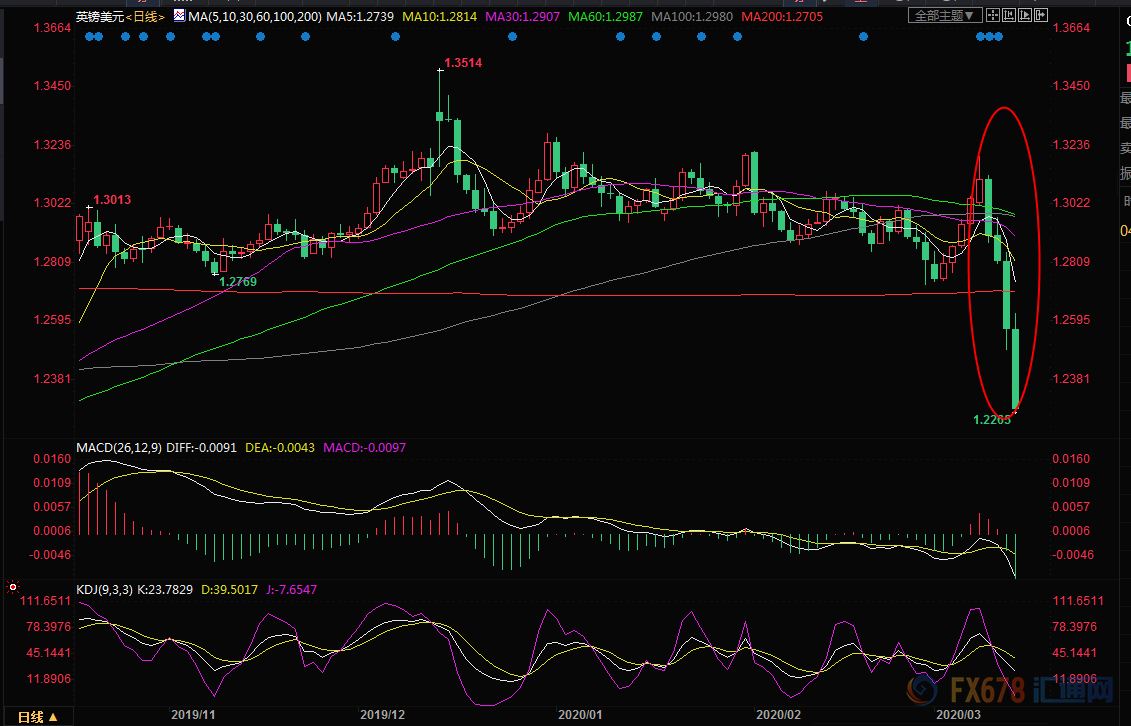Viewport: 1131px width, 726px height.
Task: Click the 1.3013 price label
Action: tap(113, 200)
